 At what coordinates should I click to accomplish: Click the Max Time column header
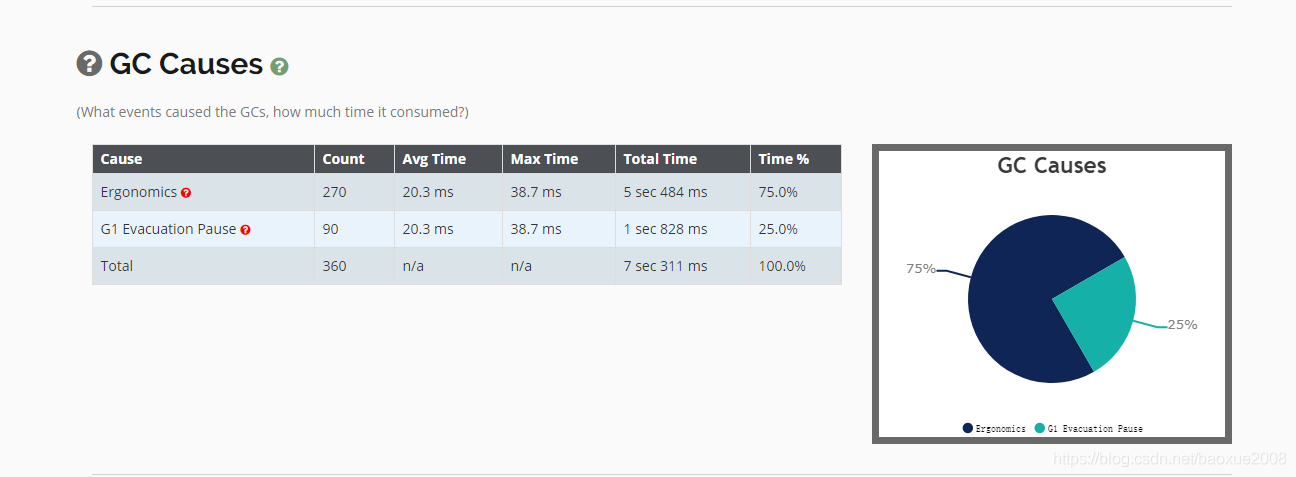pyautogui.click(x=544, y=159)
